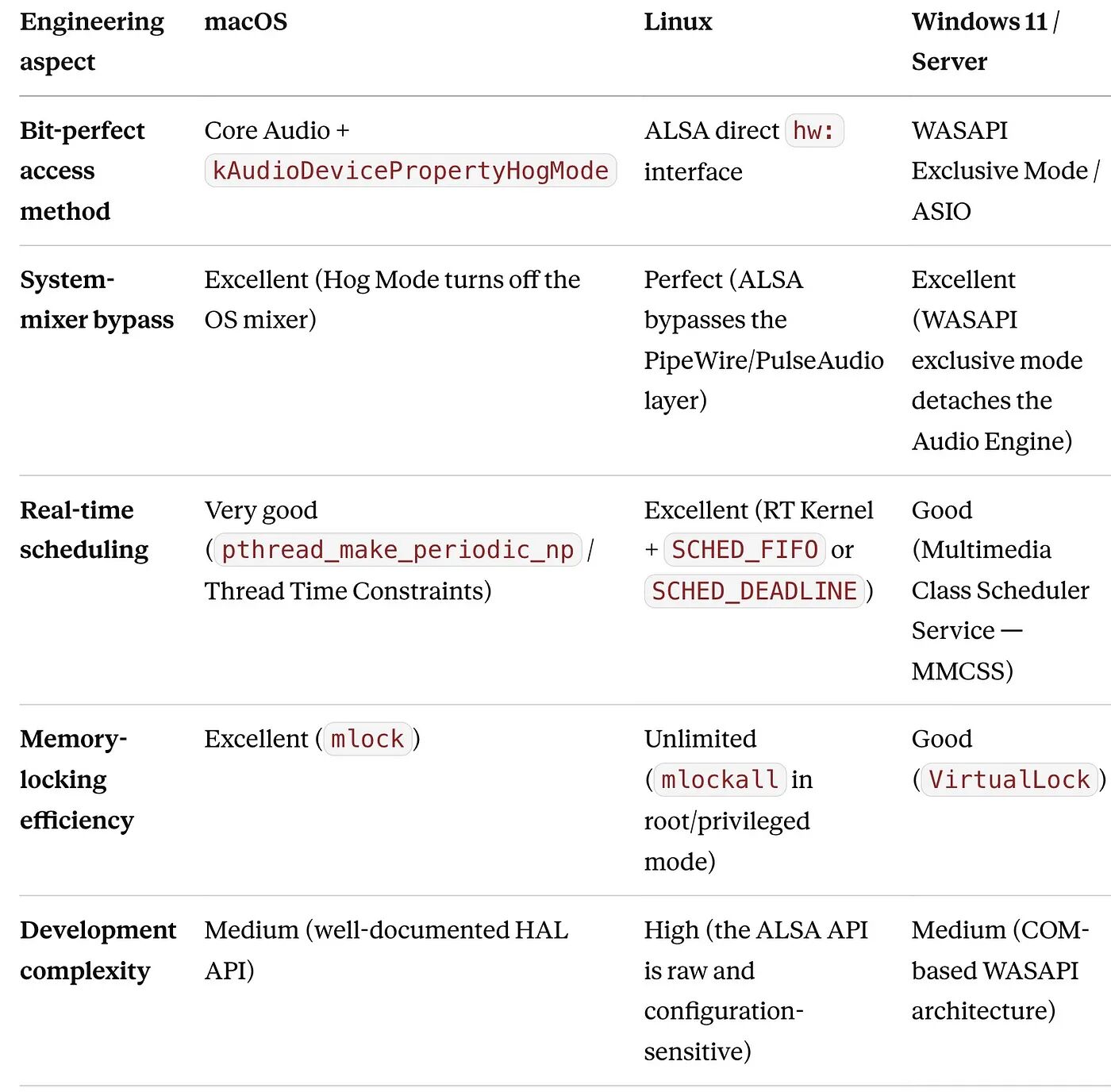
Task: Click the Linux column header
Action: point(678,21)
